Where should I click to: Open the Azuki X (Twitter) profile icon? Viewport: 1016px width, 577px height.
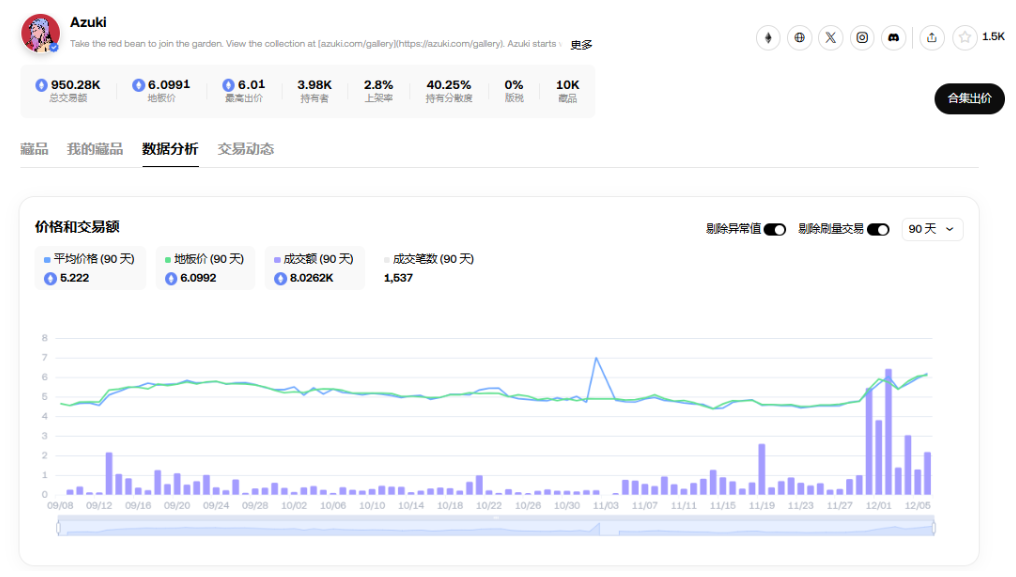tap(830, 37)
